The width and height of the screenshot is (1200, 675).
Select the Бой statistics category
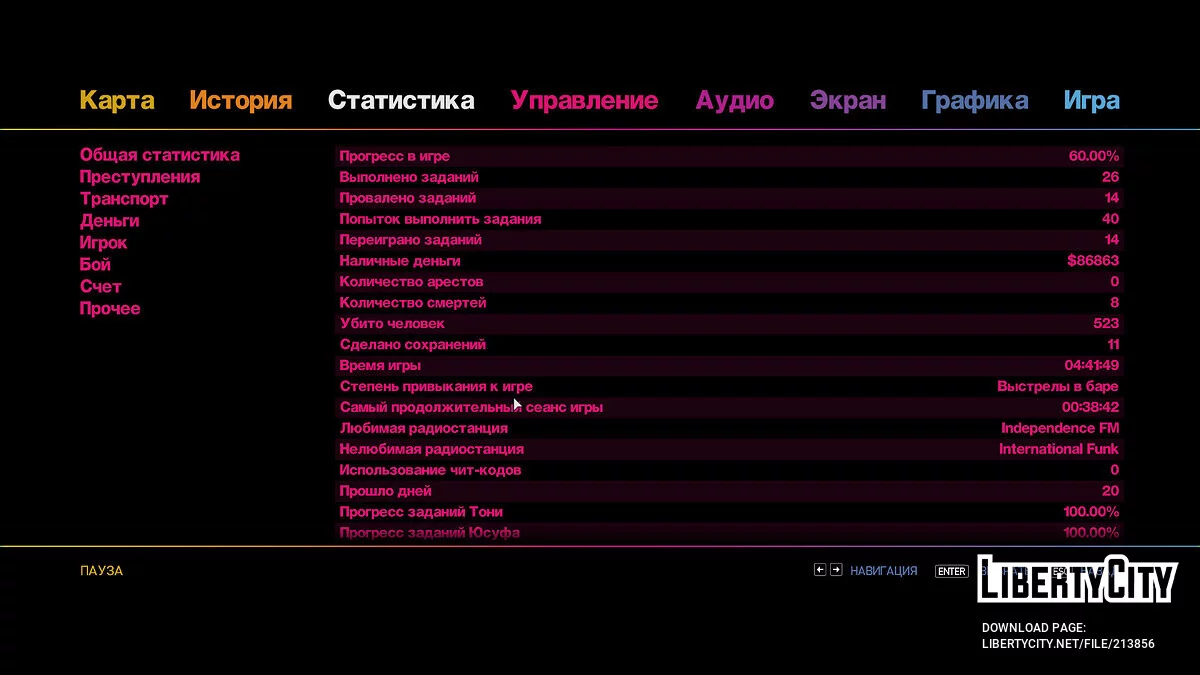[x=95, y=265]
